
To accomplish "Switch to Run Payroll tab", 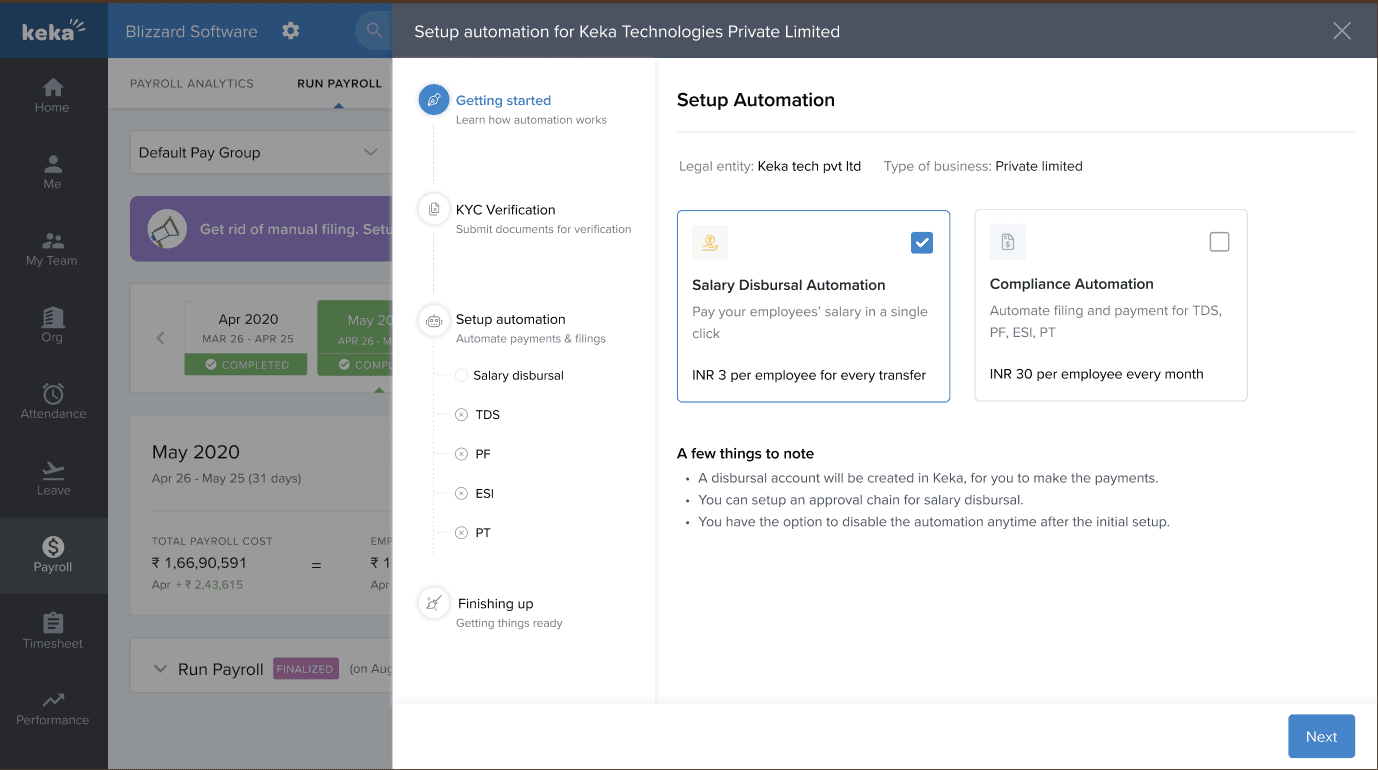I will tap(339, 84).
